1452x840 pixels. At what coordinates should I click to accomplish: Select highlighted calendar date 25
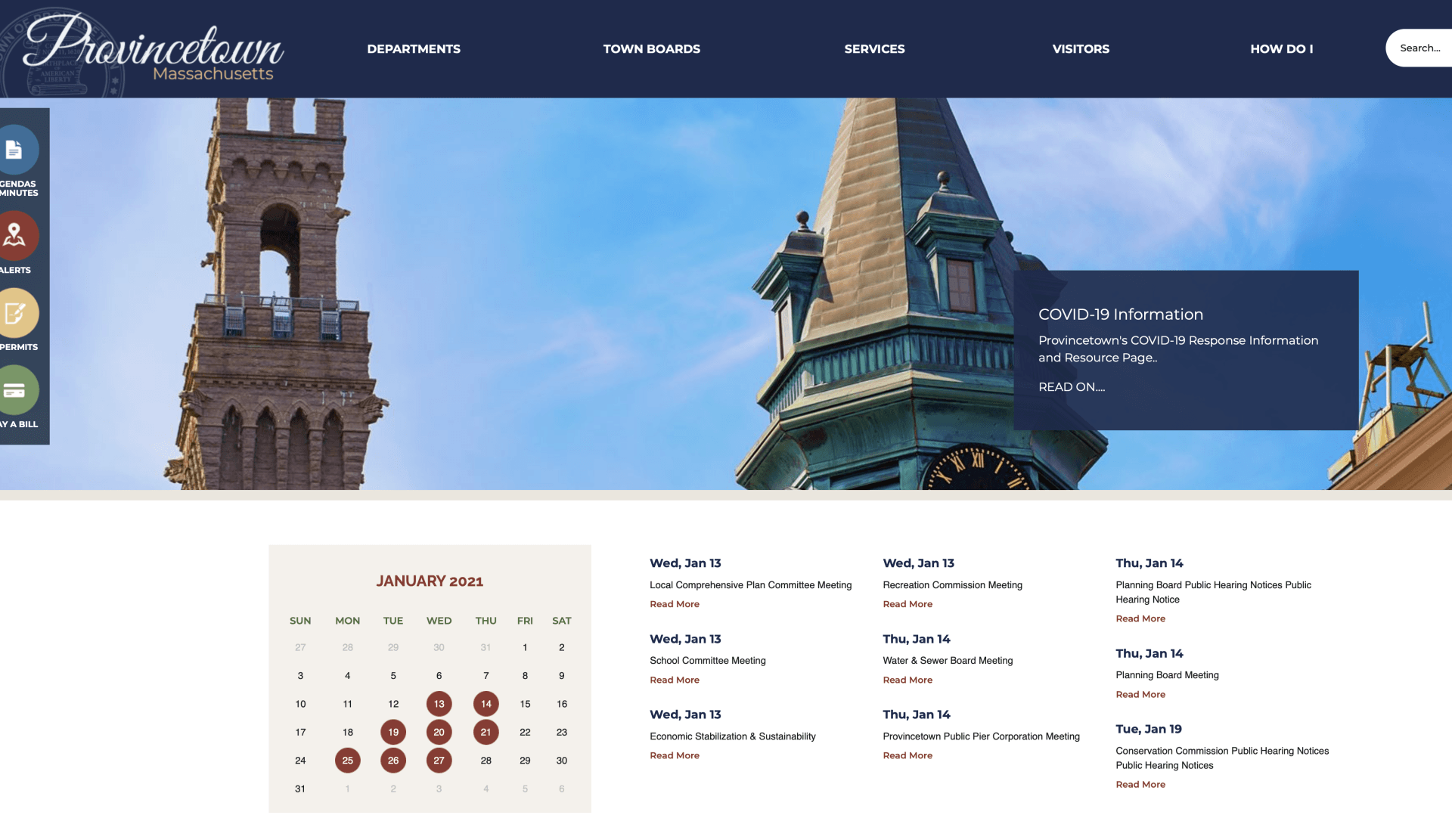[x=347, y=761]
